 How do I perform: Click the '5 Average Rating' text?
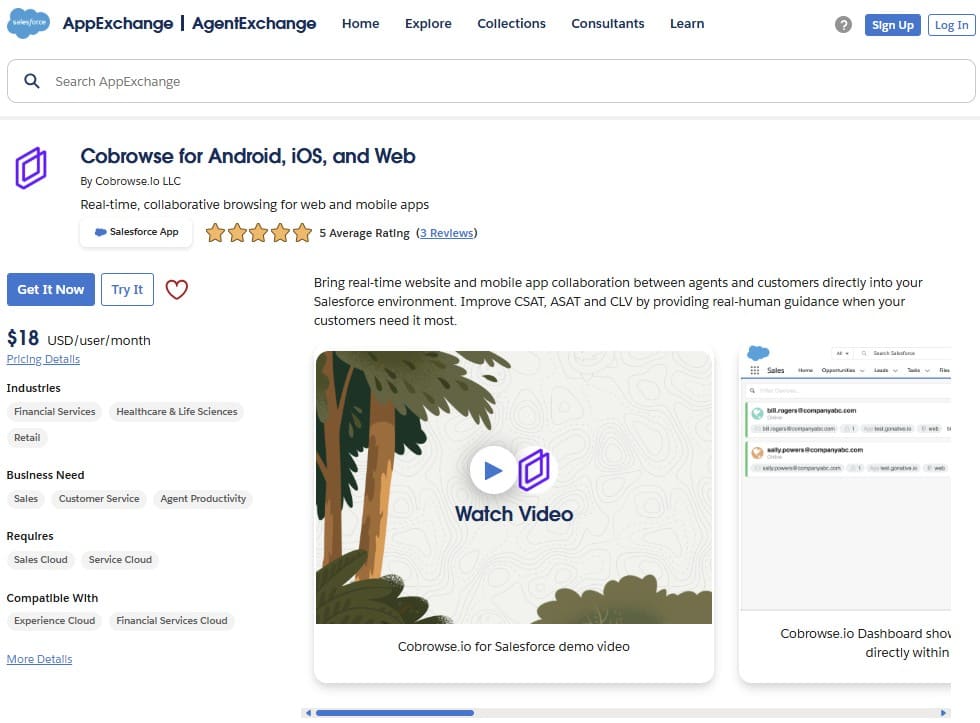(364, 233)
